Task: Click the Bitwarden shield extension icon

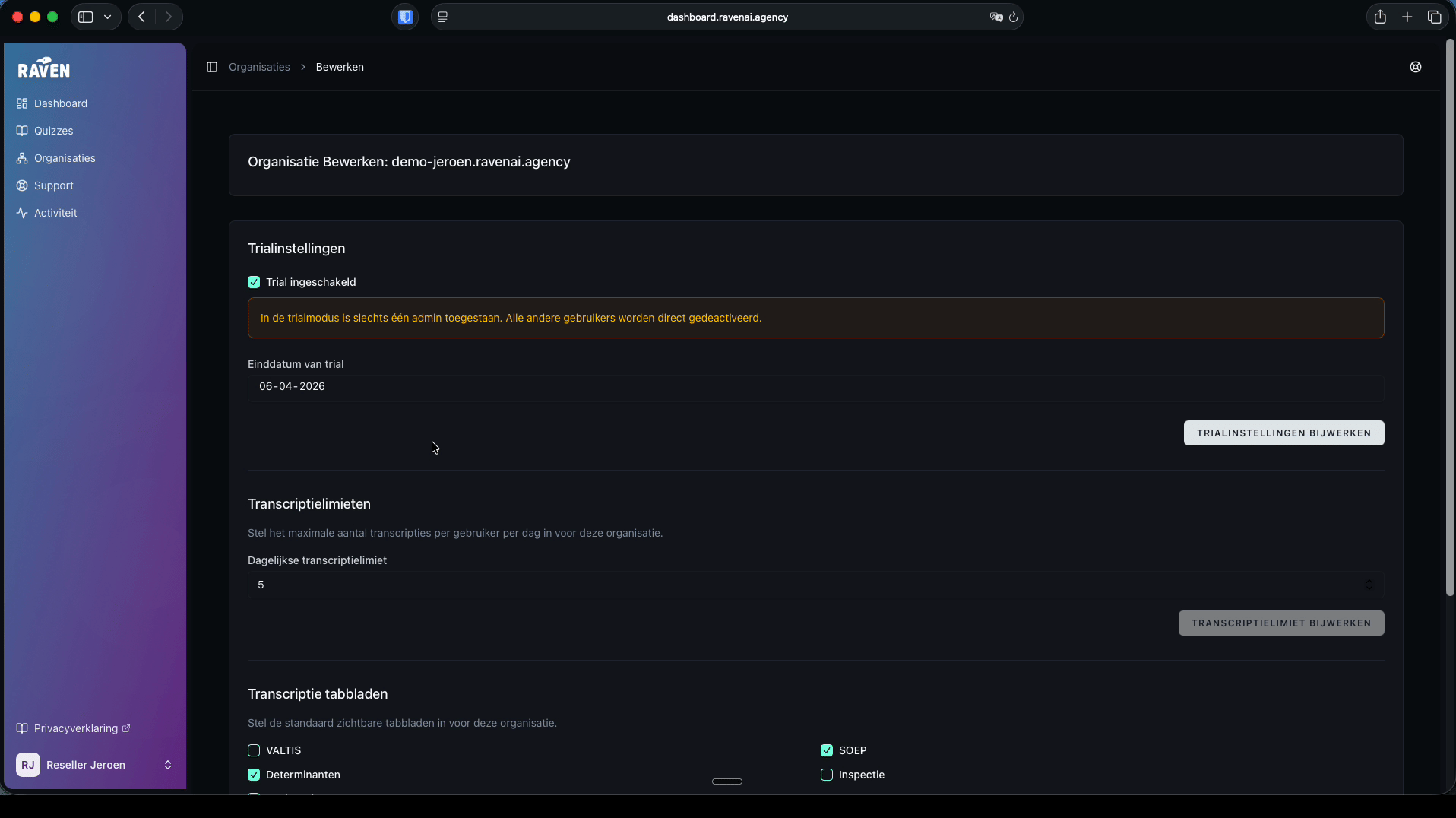Action: [x=405, y=17]
